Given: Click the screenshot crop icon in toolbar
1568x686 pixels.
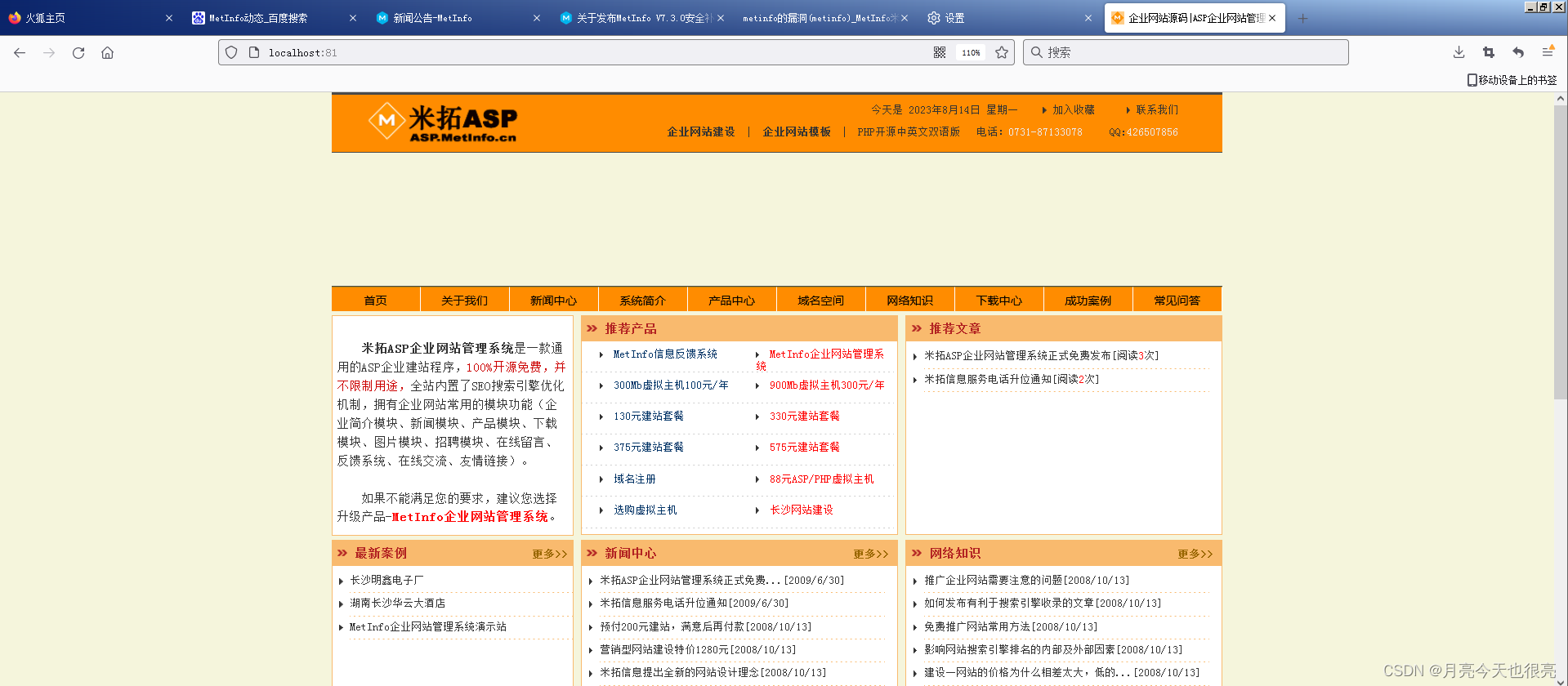Looking at the screenshot, I should tap(1488, 52).
